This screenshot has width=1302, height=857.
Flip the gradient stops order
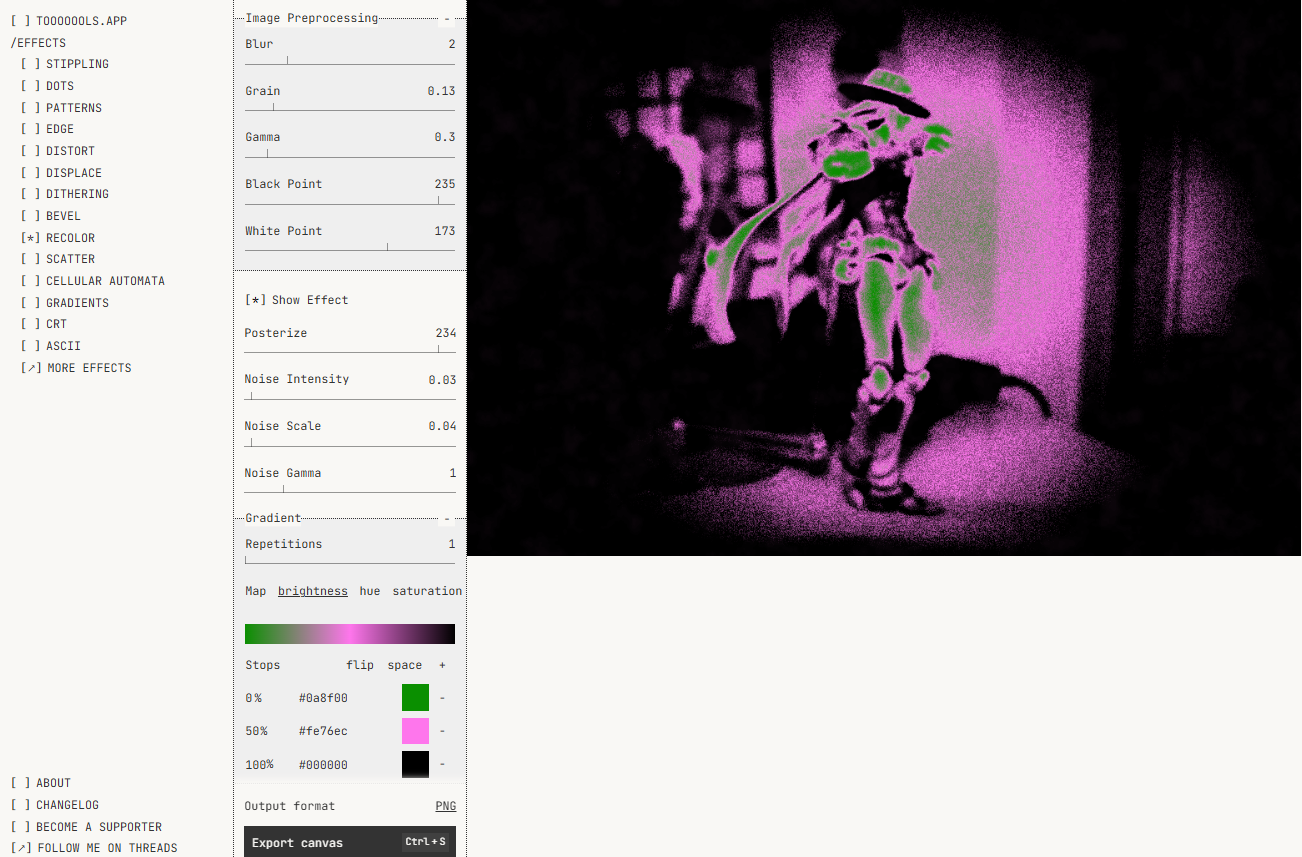[x=360, y=665]
